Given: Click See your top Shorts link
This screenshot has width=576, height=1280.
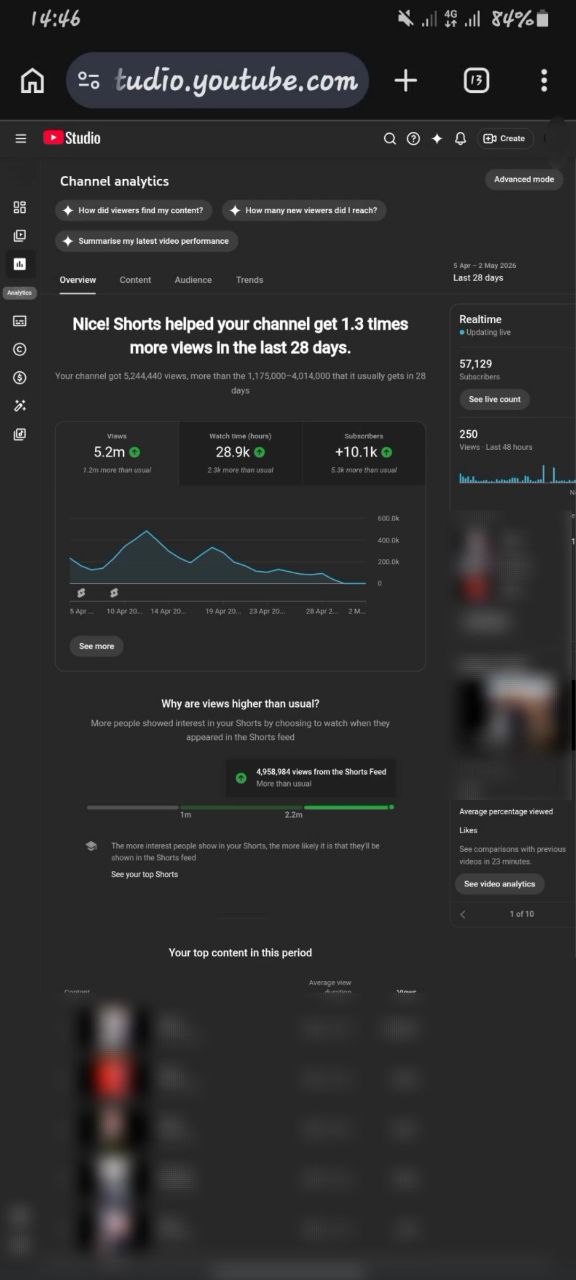Looking at the screenshot, I should 144,874.
